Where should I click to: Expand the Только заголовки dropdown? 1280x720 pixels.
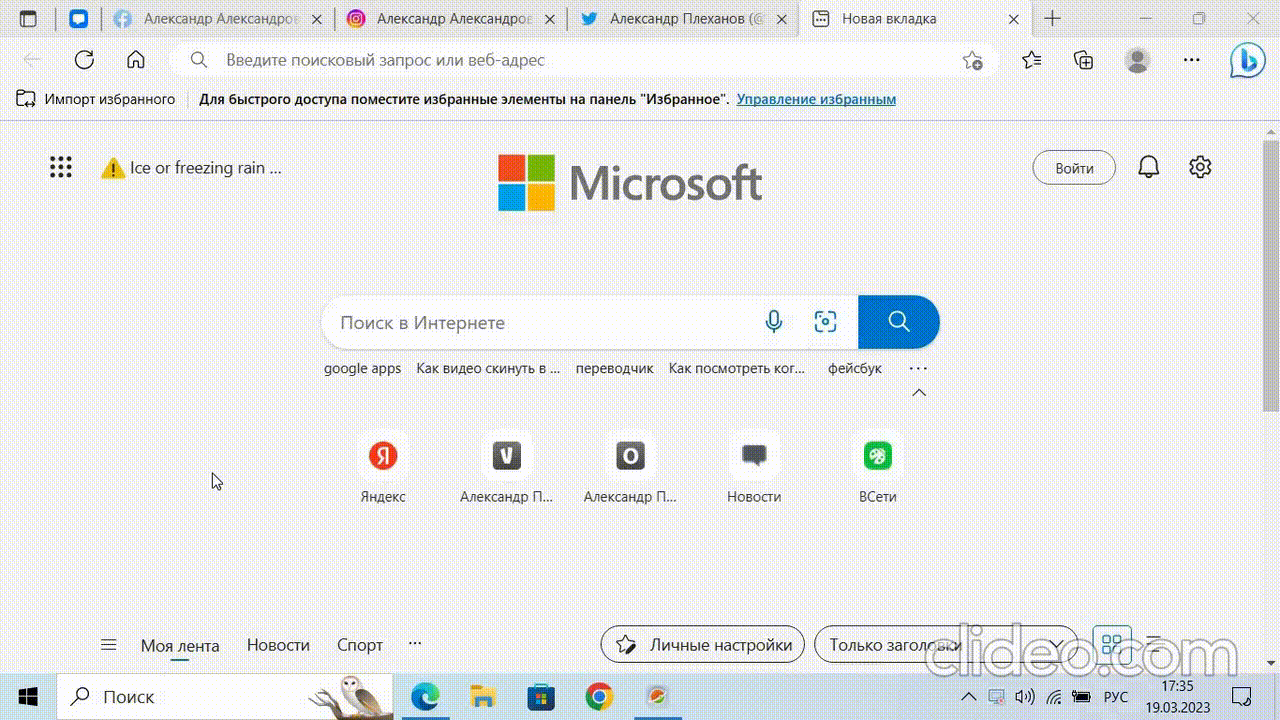tap(946, 645)
